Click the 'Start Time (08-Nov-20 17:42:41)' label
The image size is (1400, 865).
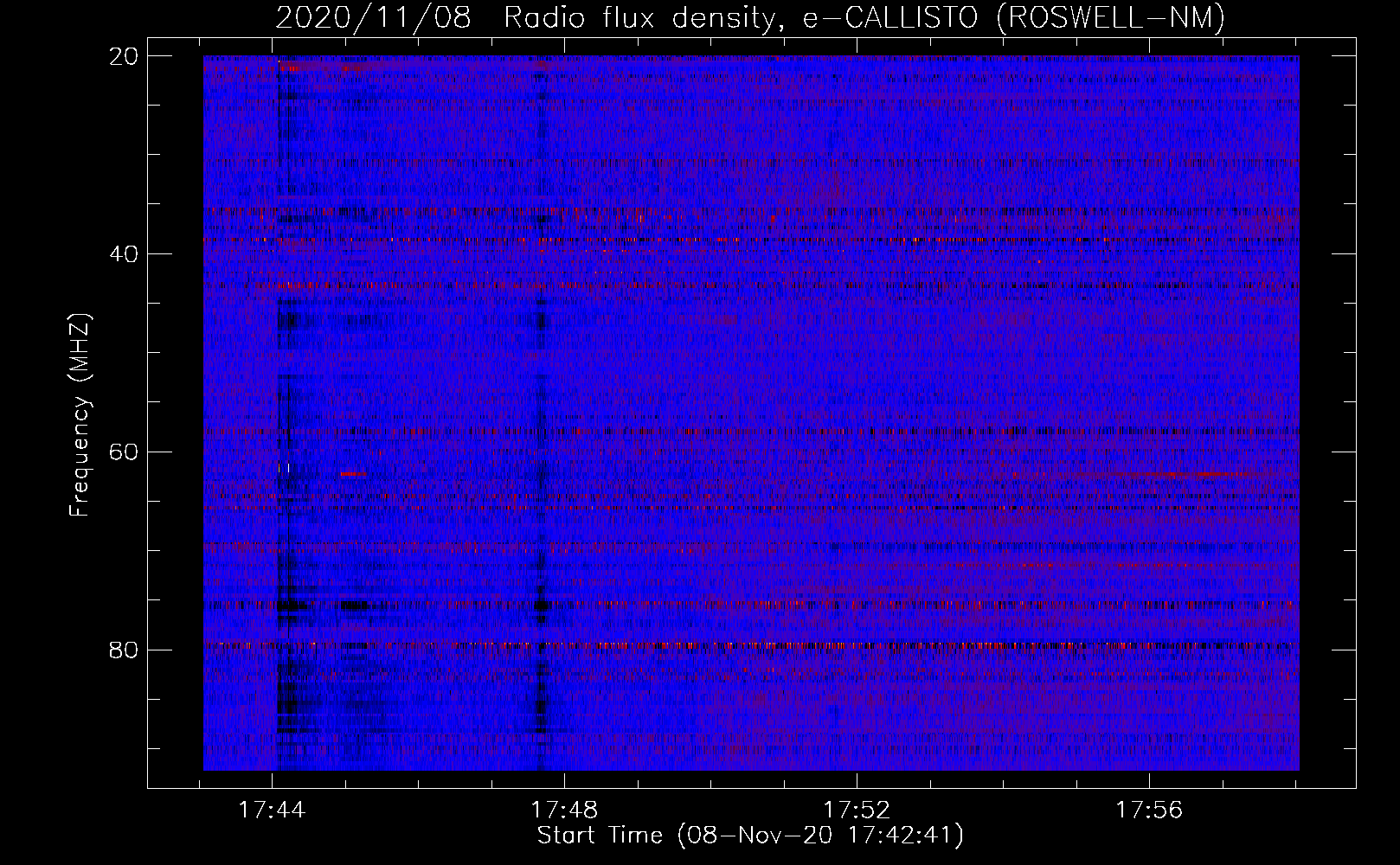750,836
